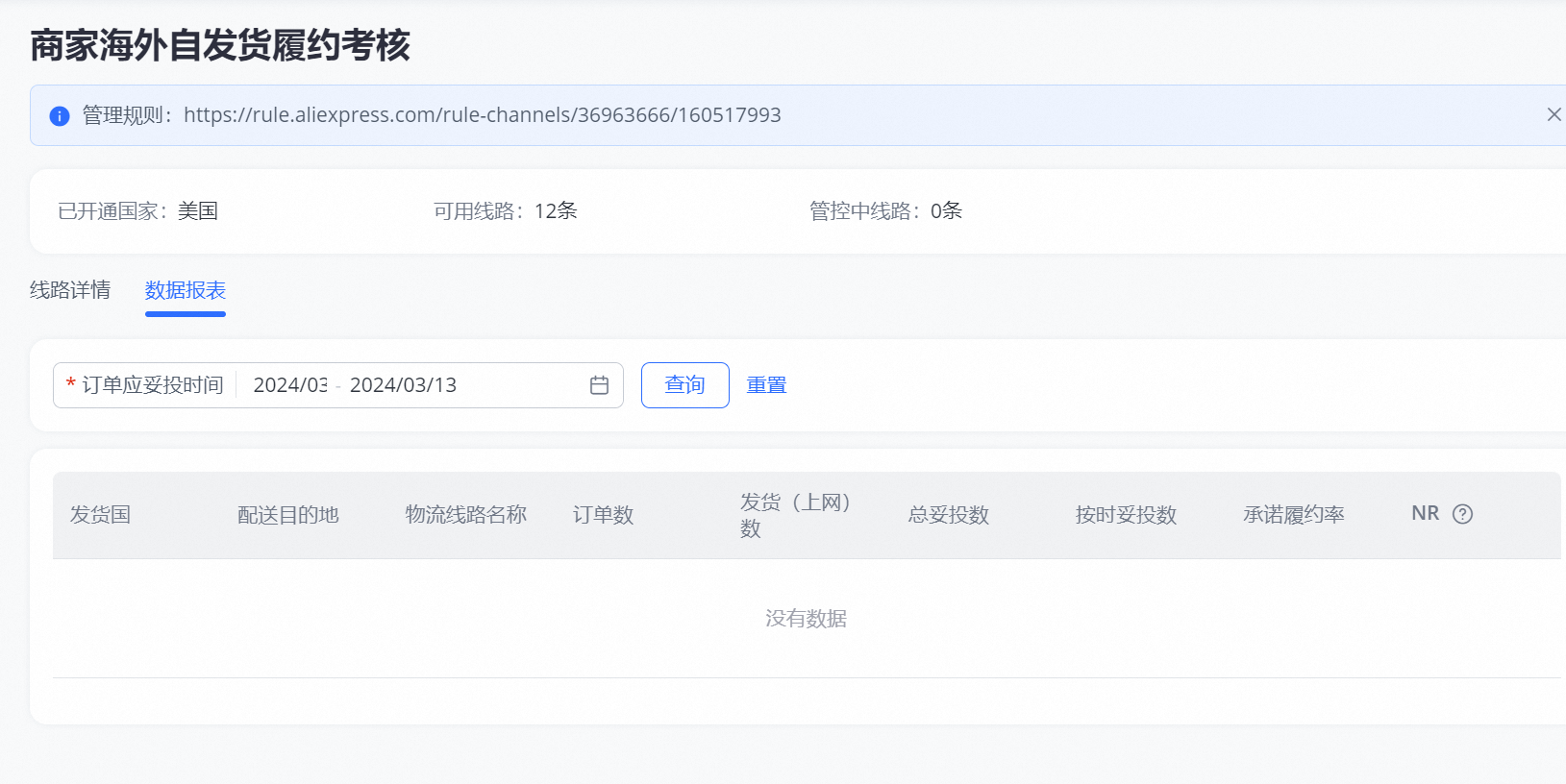Click the 承诺履约率 column header
1566x784 pixels.
[x=1294, y=515]
